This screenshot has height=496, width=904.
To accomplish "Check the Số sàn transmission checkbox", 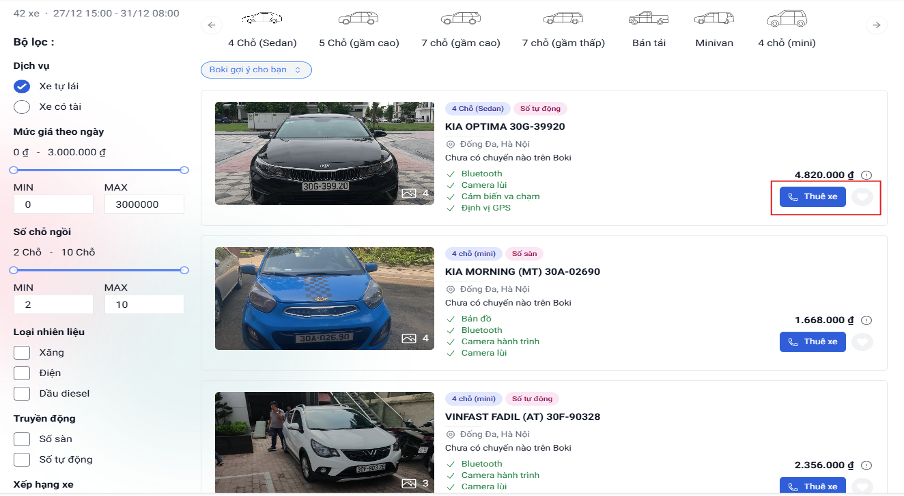I will 22,439.
